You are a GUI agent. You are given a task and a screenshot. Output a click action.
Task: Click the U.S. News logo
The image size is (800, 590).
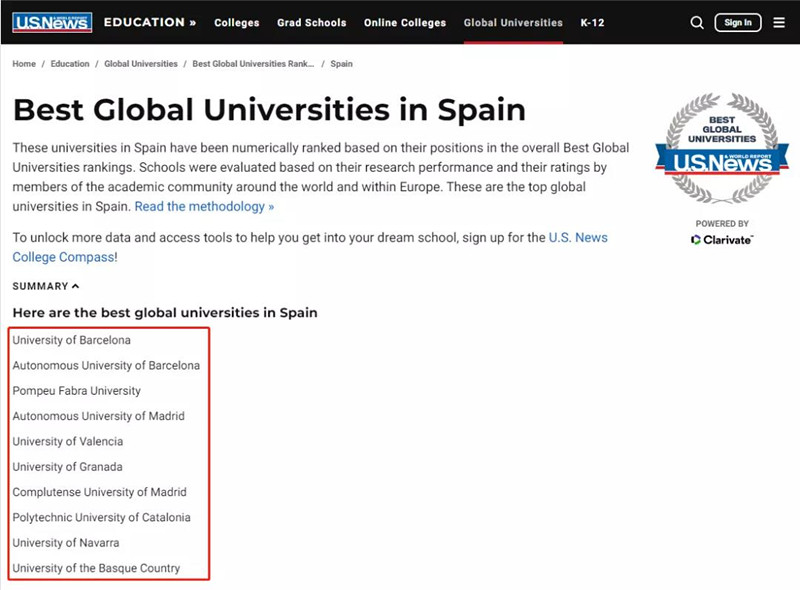pyautogui.click(x=52, y=22)
